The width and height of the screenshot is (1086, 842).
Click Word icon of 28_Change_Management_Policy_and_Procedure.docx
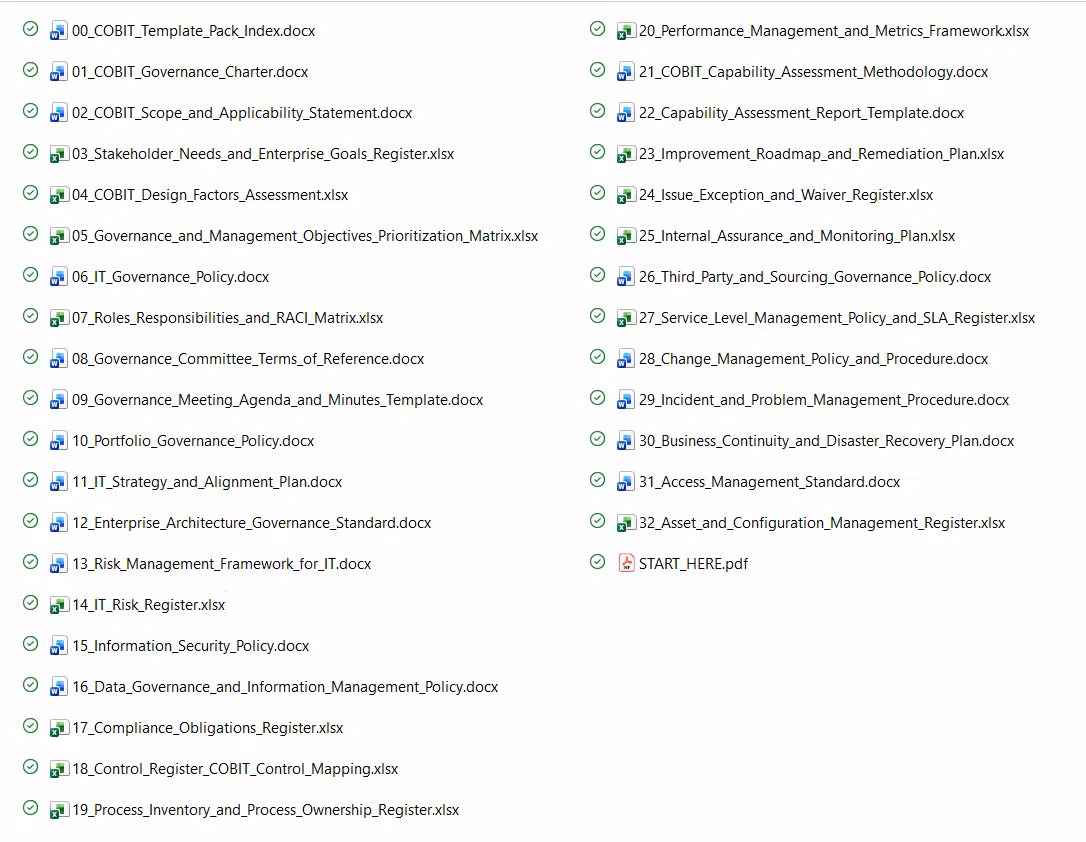click(625, 359)
